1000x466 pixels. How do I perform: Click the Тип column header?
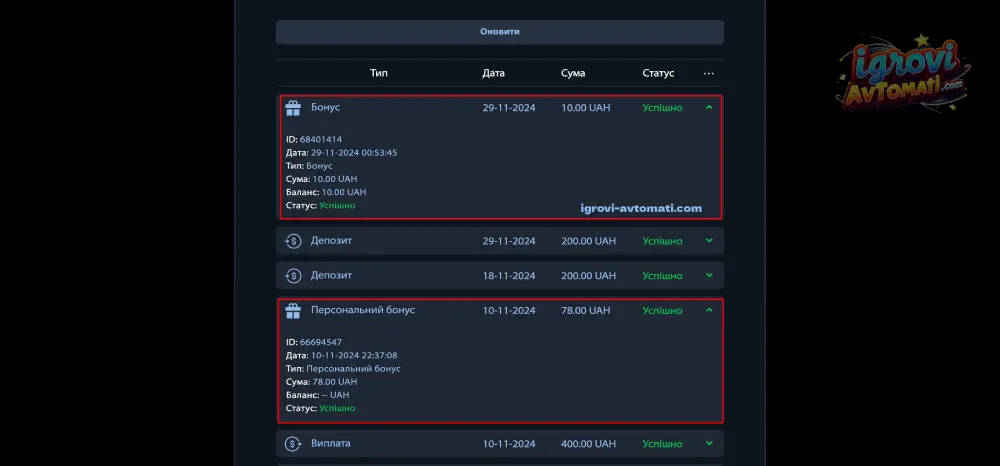tap(379, 73)
